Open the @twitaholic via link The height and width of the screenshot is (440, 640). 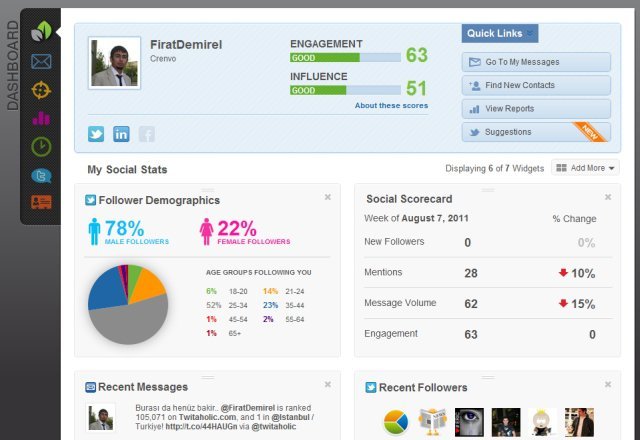point(273,427)
